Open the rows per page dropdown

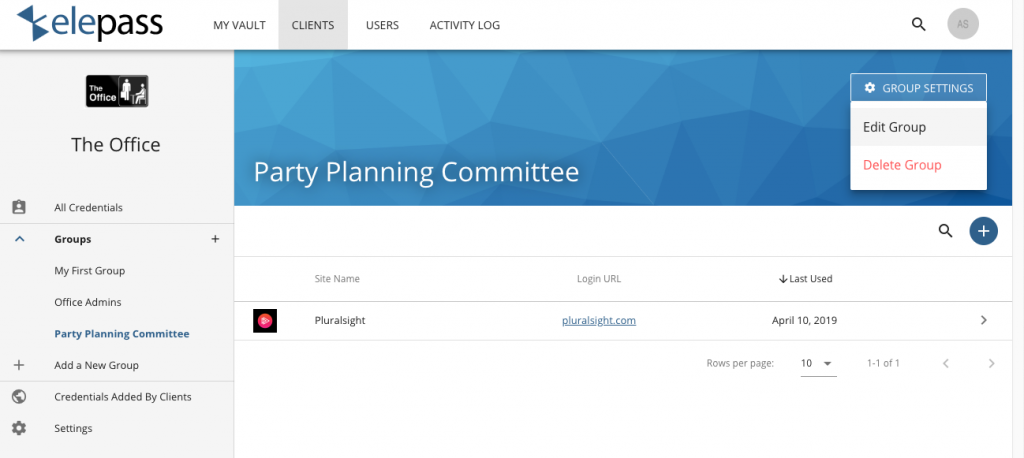point(818,363)
